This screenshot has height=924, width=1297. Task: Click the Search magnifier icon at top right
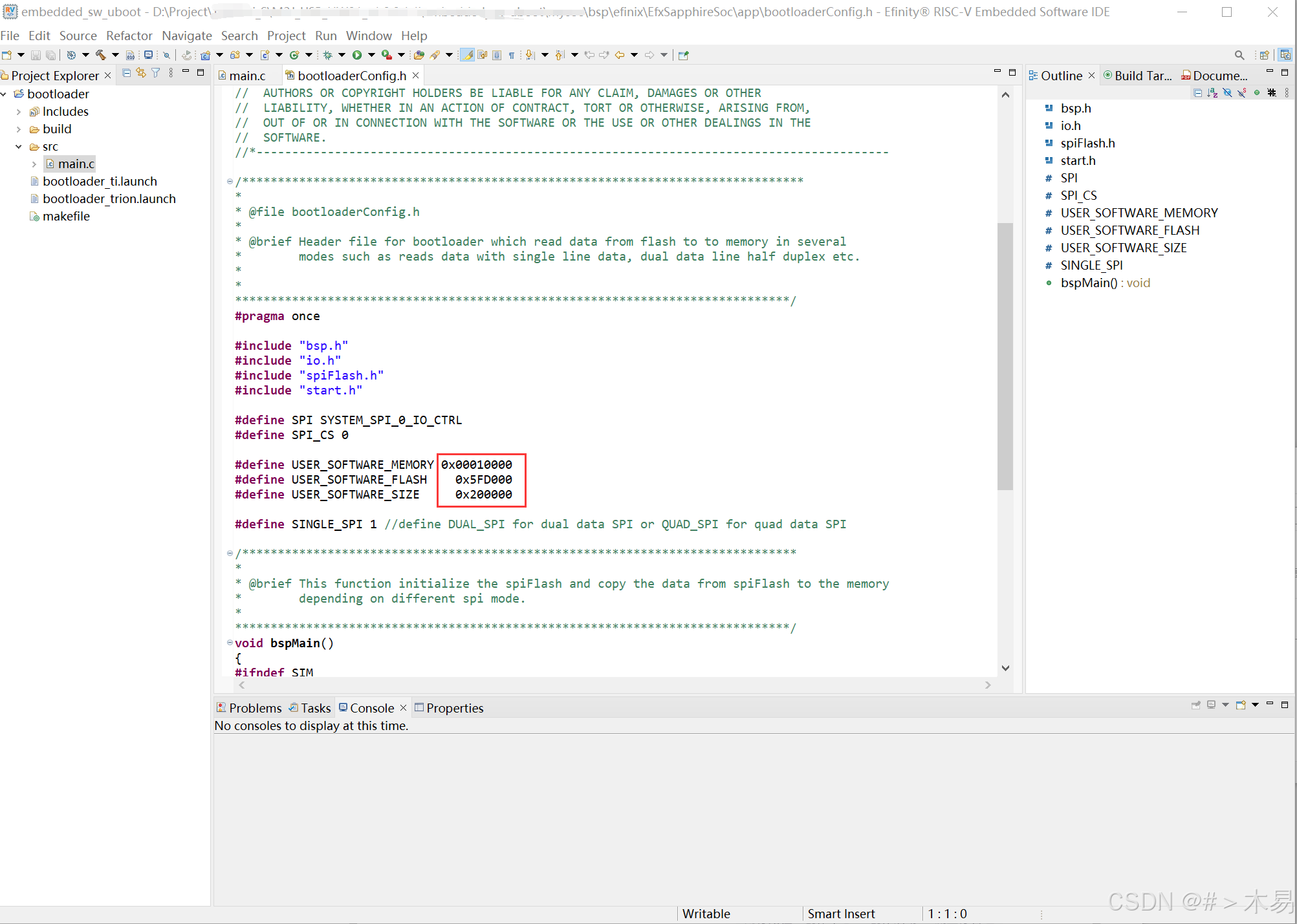click(x=1239, y=55)
